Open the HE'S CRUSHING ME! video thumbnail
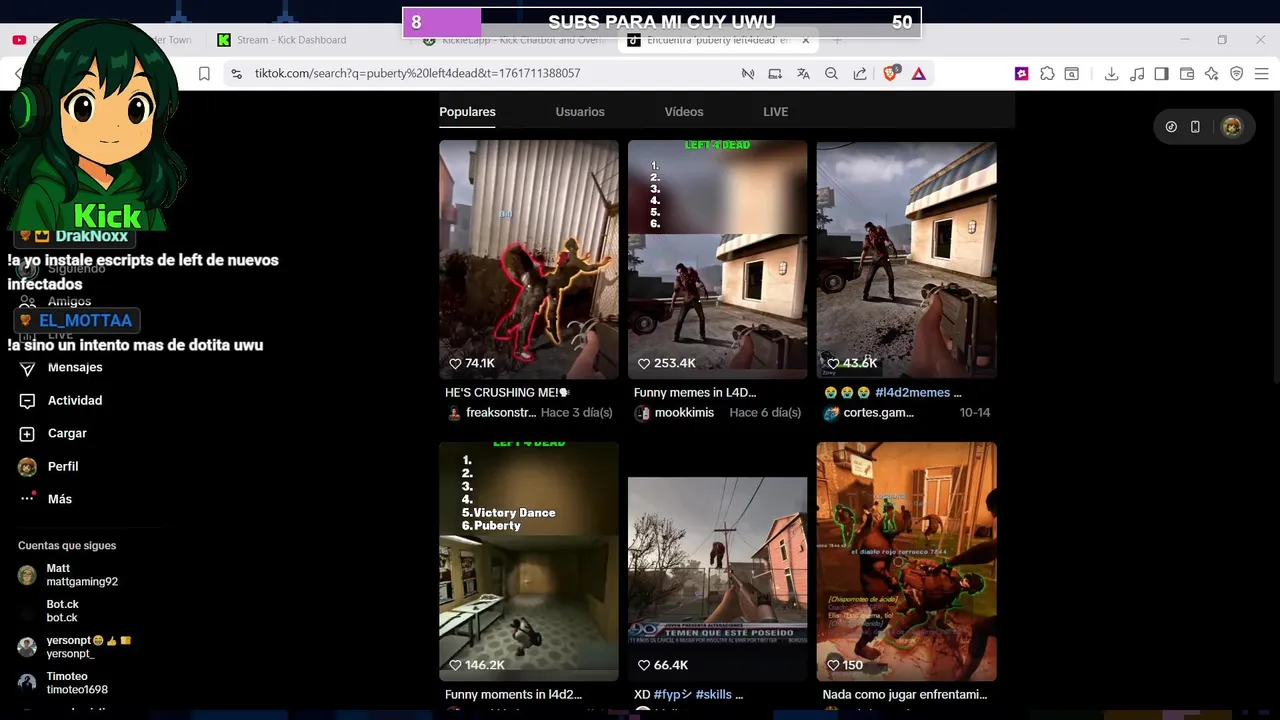The image size is (1280, 720). coord(529,259)
